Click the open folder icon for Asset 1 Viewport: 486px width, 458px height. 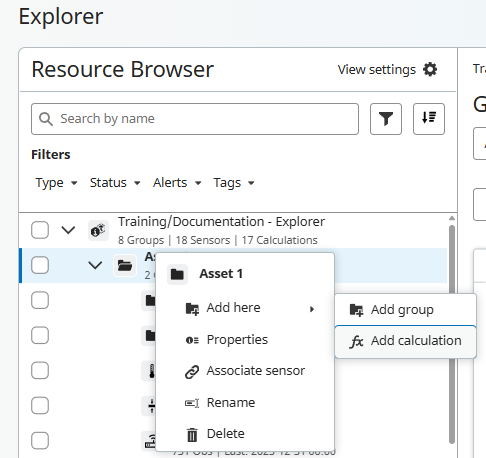[x=125, y=266]
